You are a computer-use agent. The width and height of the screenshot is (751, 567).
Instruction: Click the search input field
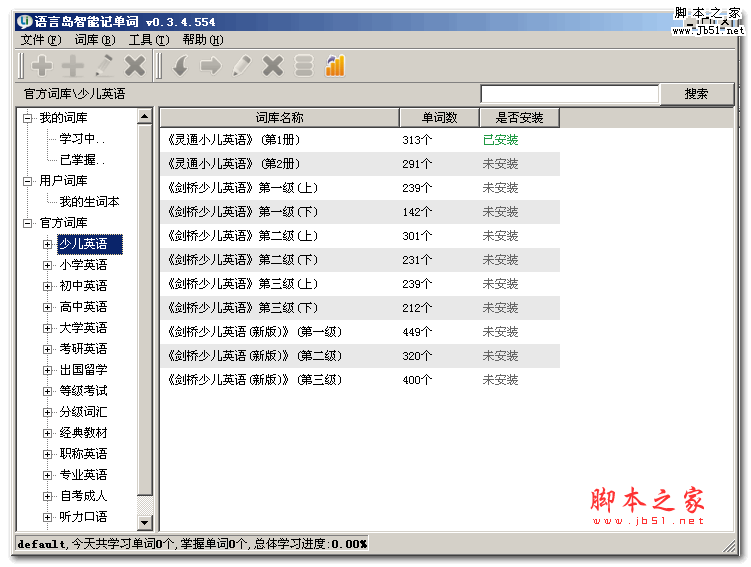point(569,94)
